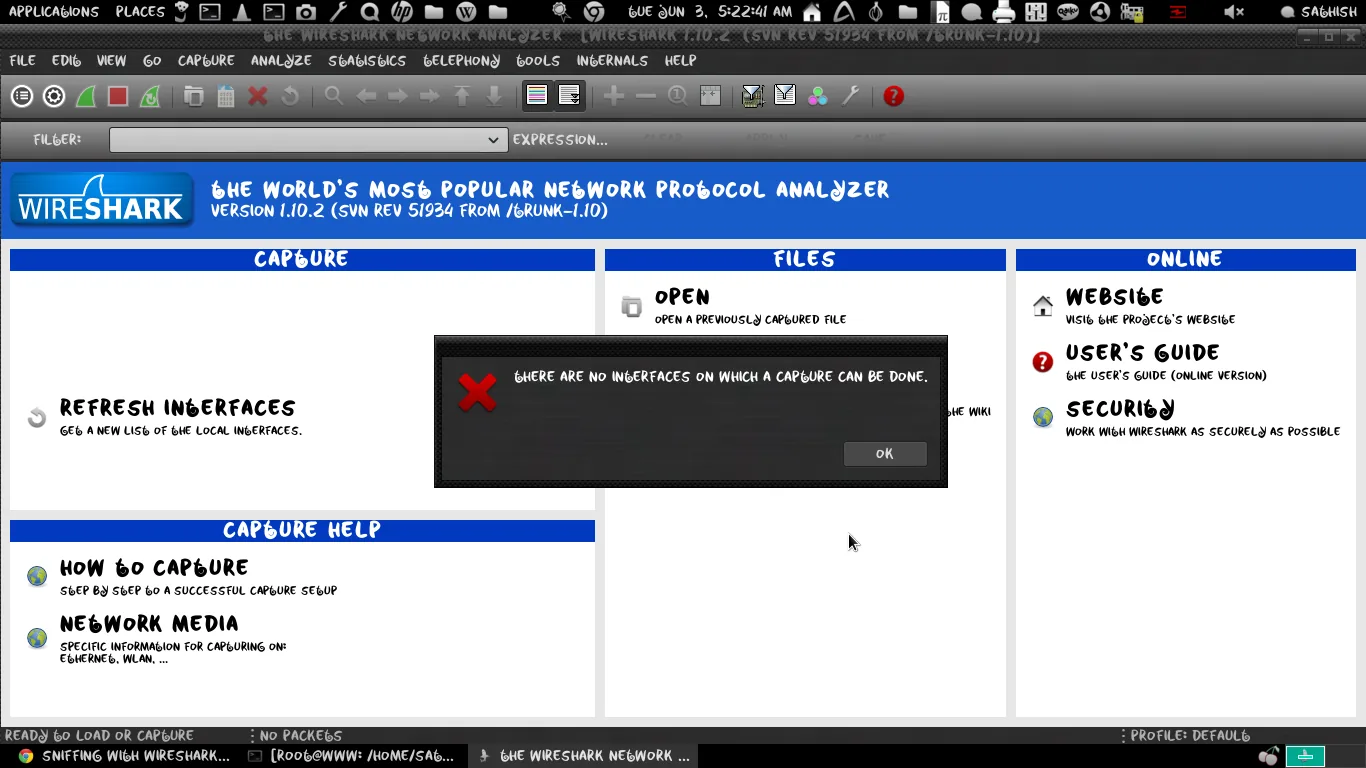
Task: Open the View menu
Action: pos(111,61)
